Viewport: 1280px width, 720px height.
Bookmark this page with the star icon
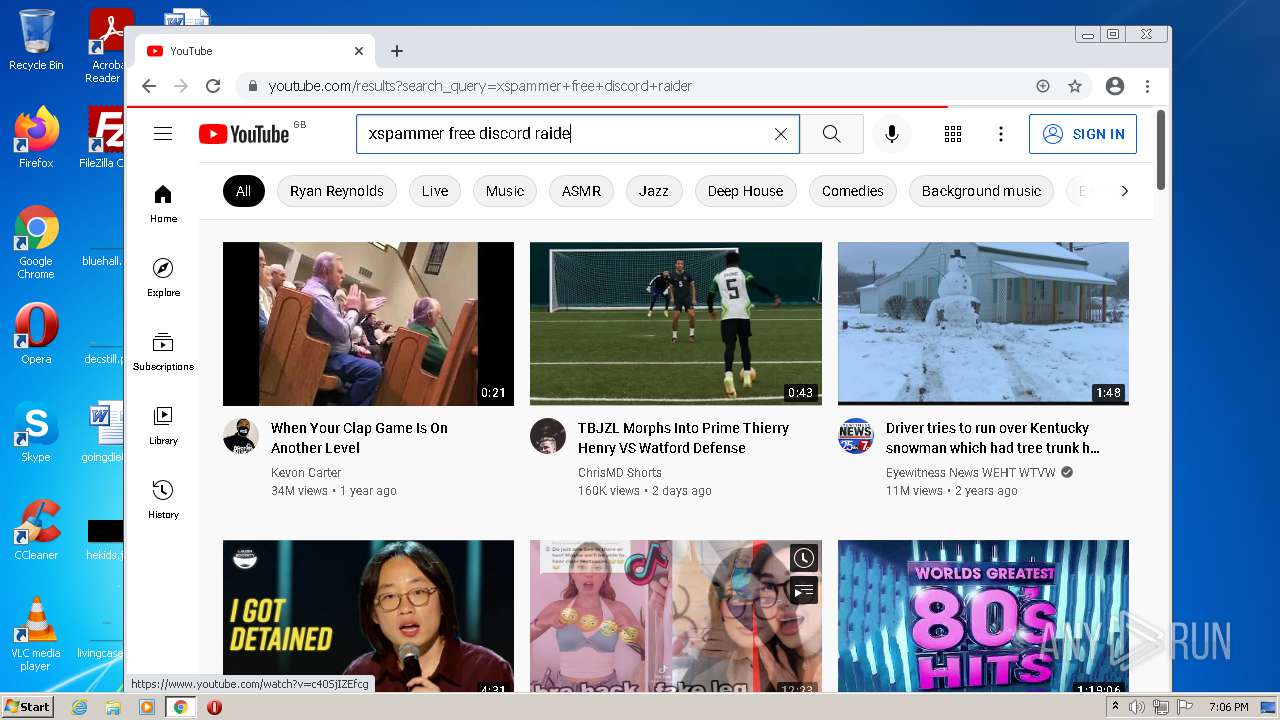pyautogui.click(x=1075, y=86)
